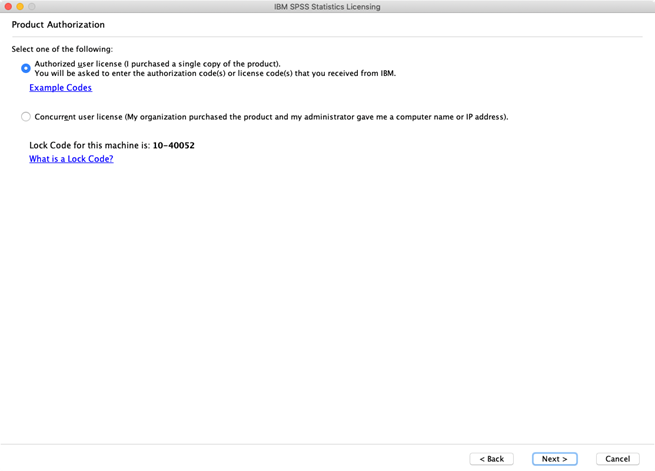Click the separator line under Product Authorization
Viewport: 655px width, 471px height.
click(327, 37)
